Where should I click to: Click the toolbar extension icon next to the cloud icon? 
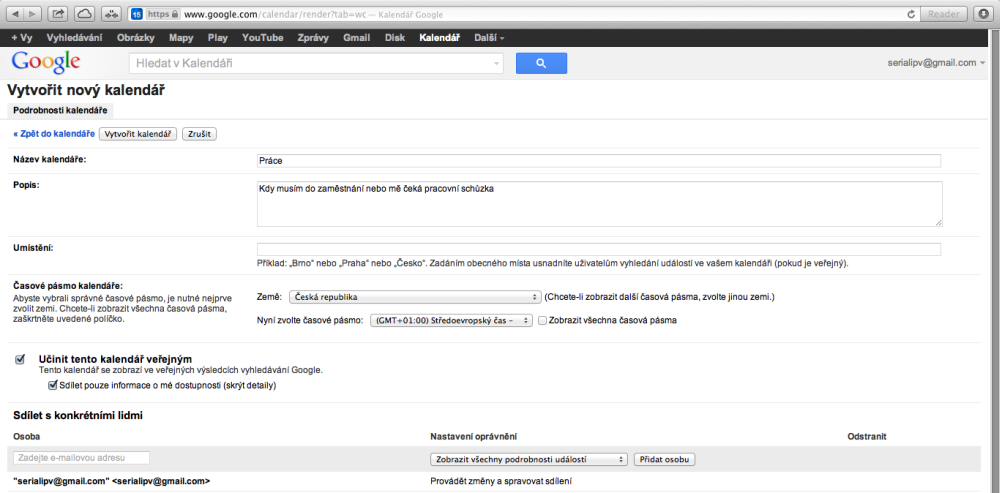[x=111, y=13]
